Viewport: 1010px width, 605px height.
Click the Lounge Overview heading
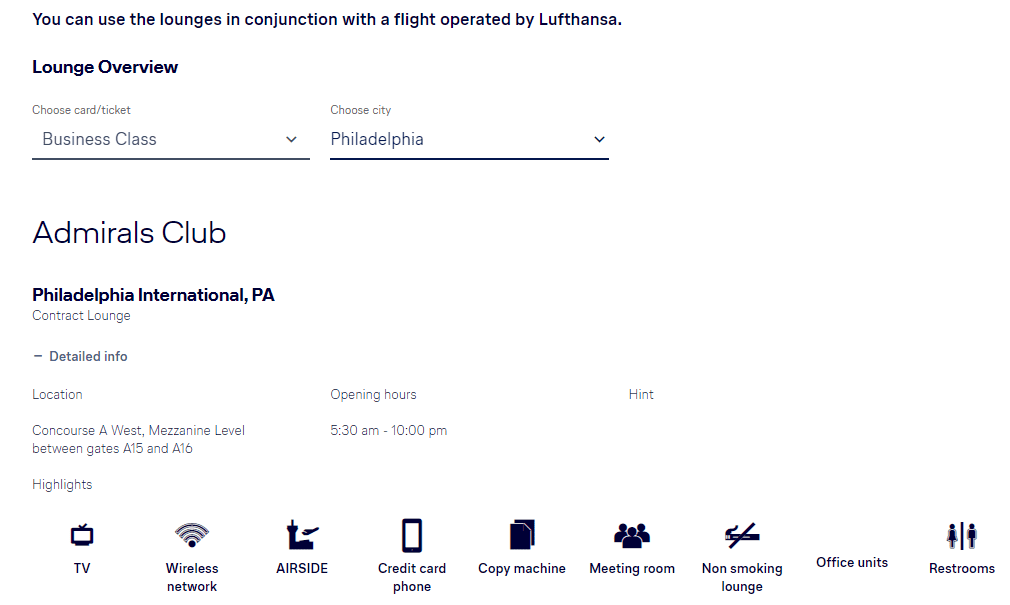(105, 67)
